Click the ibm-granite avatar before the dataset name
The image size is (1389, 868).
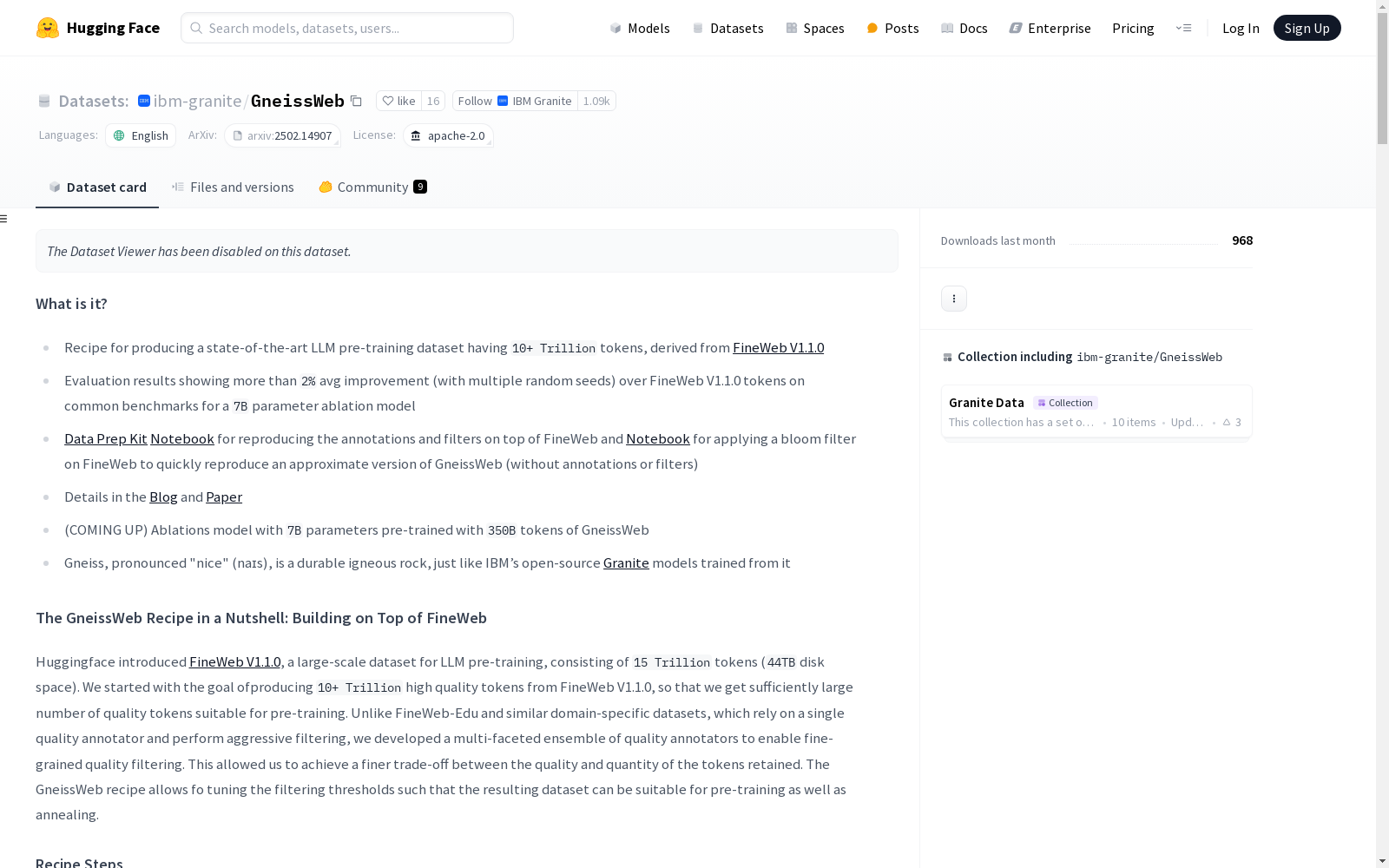144,101
